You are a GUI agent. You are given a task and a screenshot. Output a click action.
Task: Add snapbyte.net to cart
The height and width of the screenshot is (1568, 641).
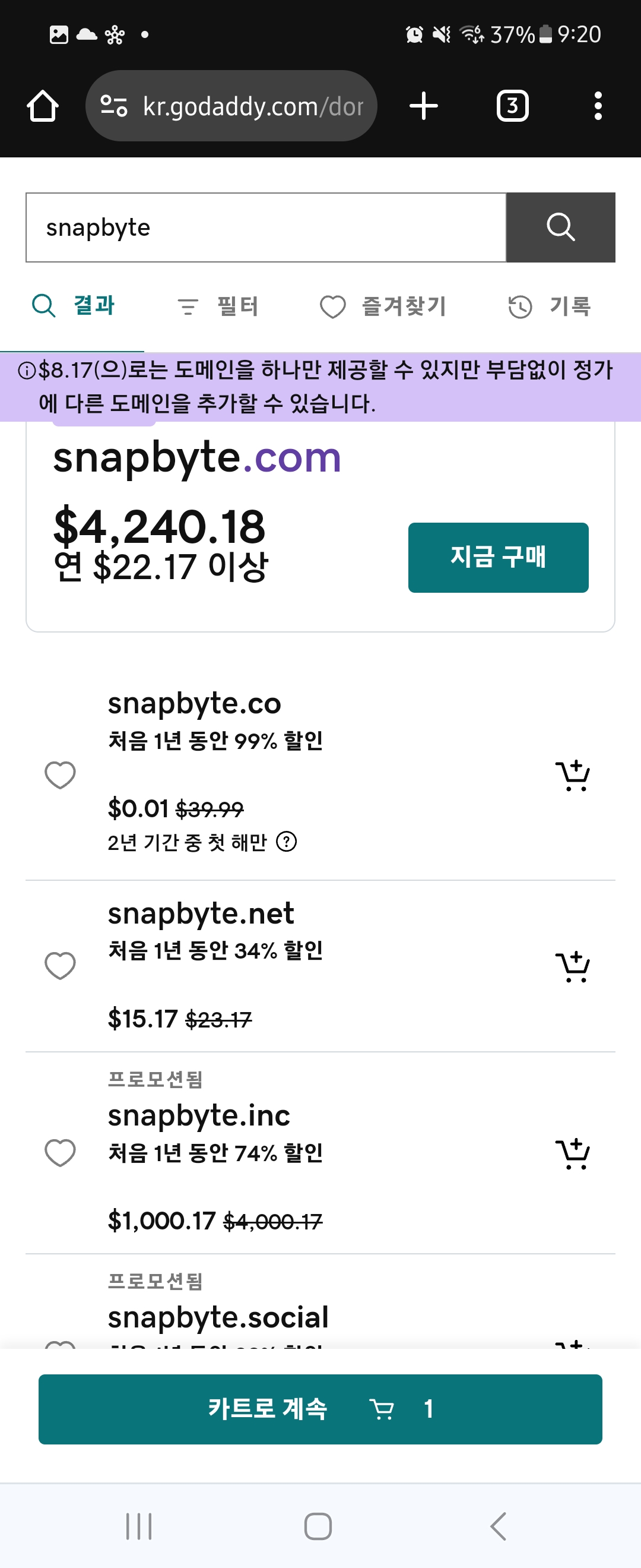coord(572,966)
